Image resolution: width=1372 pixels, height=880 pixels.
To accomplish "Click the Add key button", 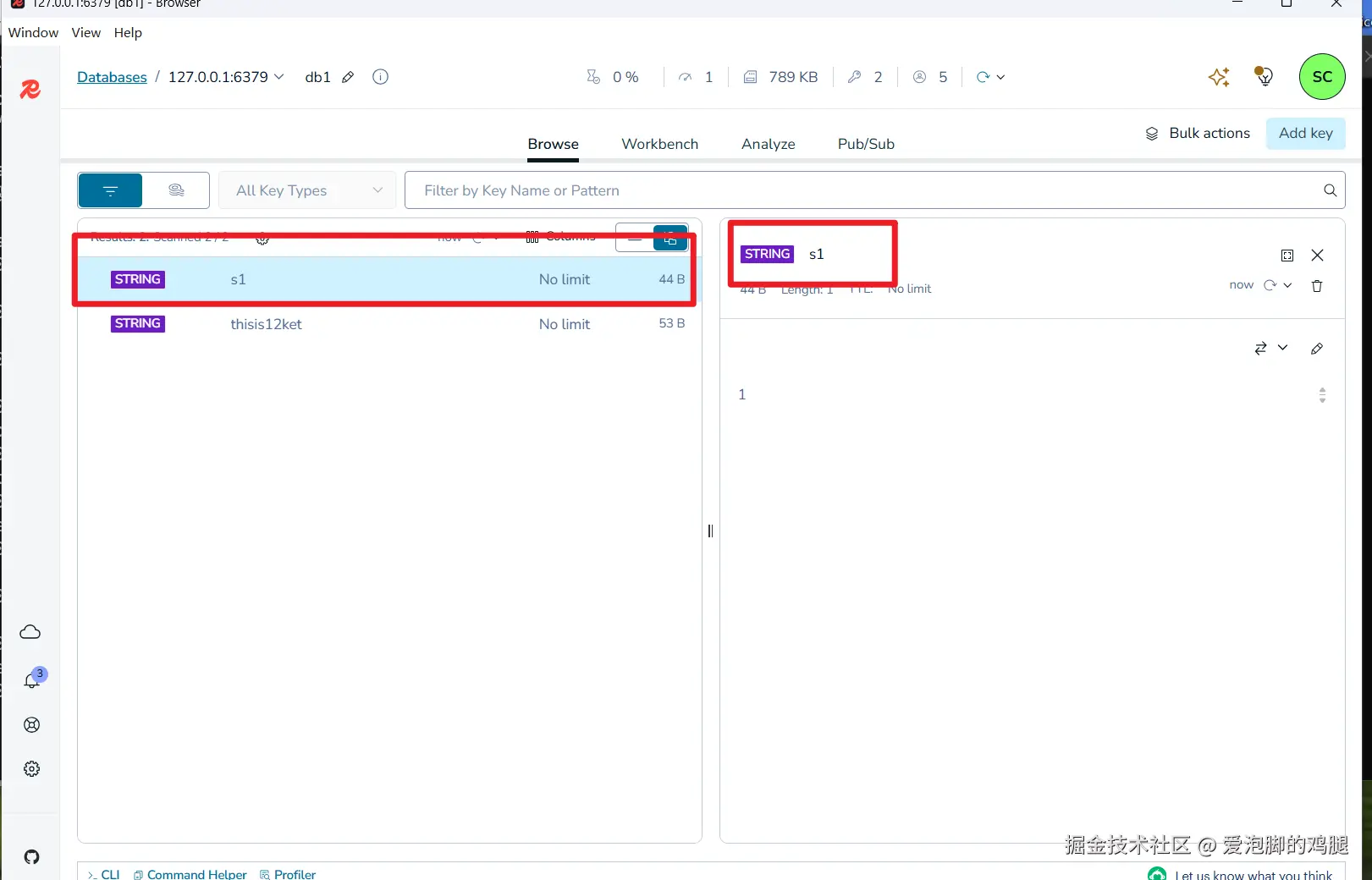I will 1306,133.
